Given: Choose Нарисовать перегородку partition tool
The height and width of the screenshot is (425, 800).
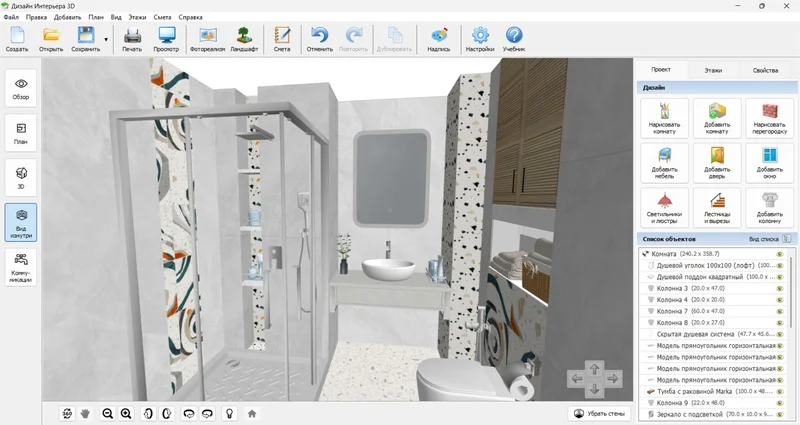Looking at the screenshot, I should pos(769,118).
